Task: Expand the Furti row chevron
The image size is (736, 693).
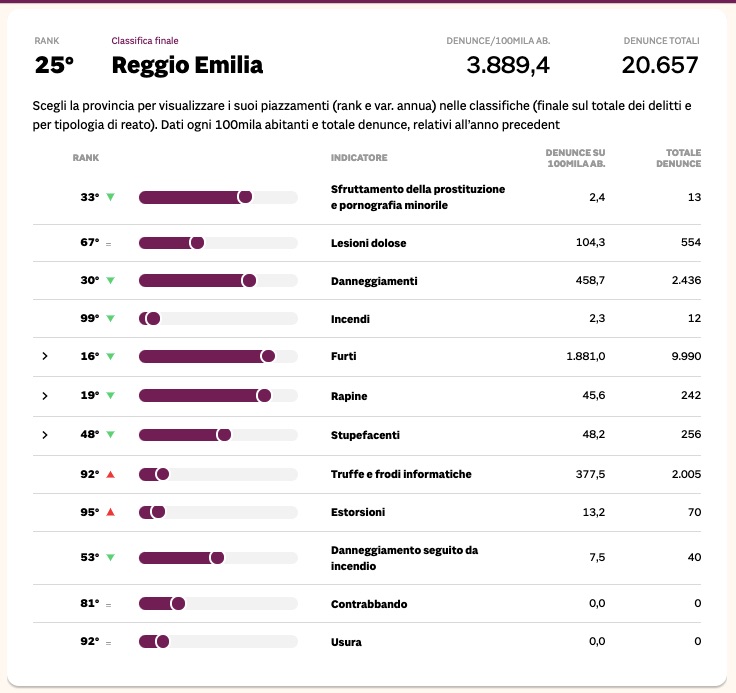Action: [45, 356]
